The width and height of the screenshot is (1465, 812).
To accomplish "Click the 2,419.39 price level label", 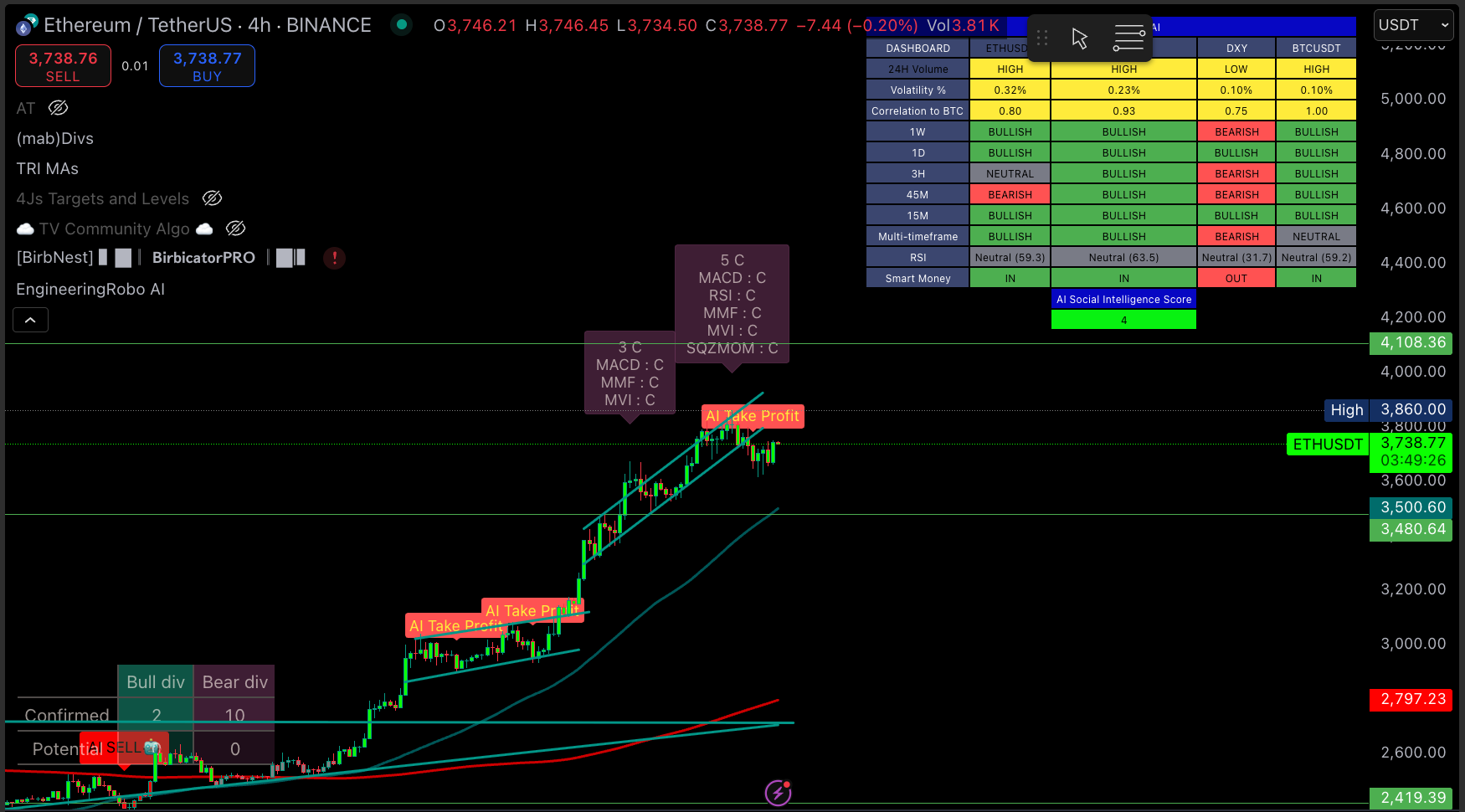I will (x=1411, y=798).
